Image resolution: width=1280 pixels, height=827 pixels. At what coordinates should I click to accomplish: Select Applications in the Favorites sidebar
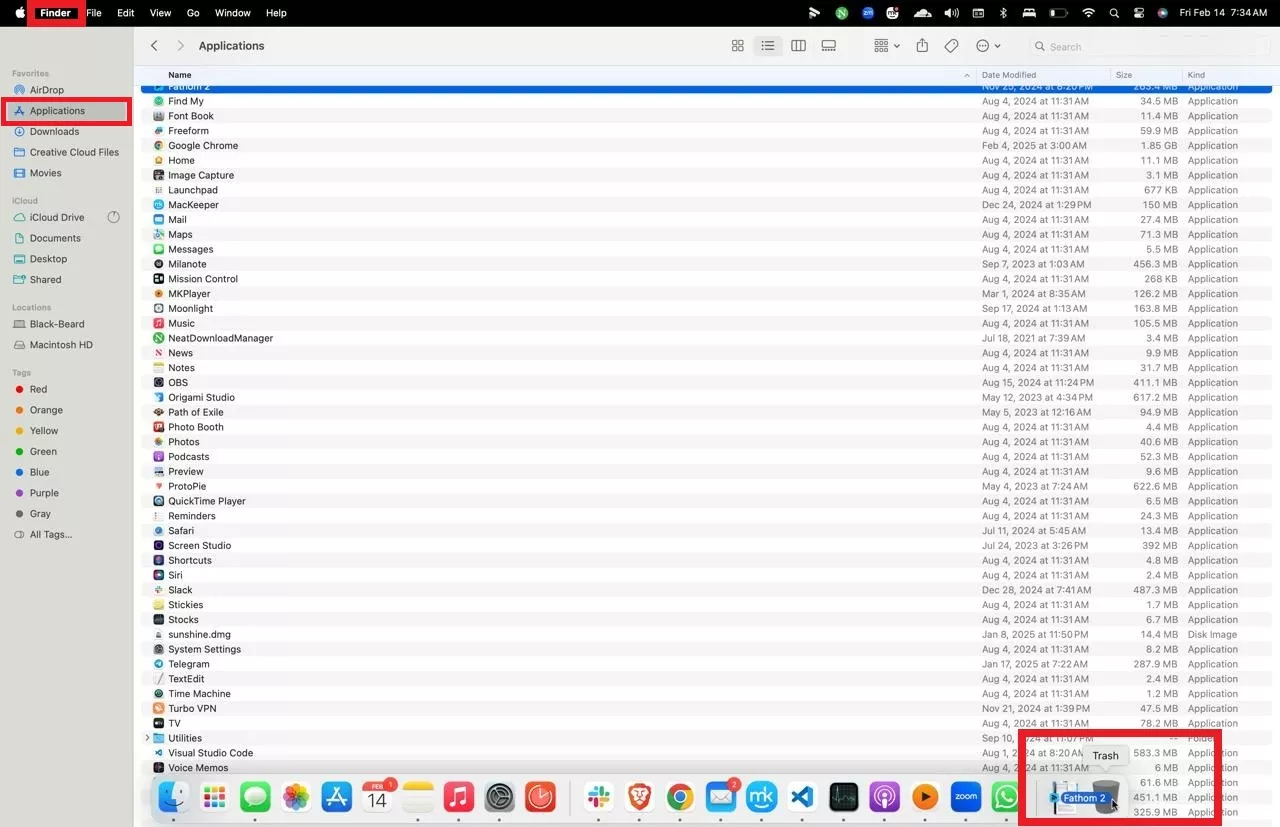click(56, 110)
